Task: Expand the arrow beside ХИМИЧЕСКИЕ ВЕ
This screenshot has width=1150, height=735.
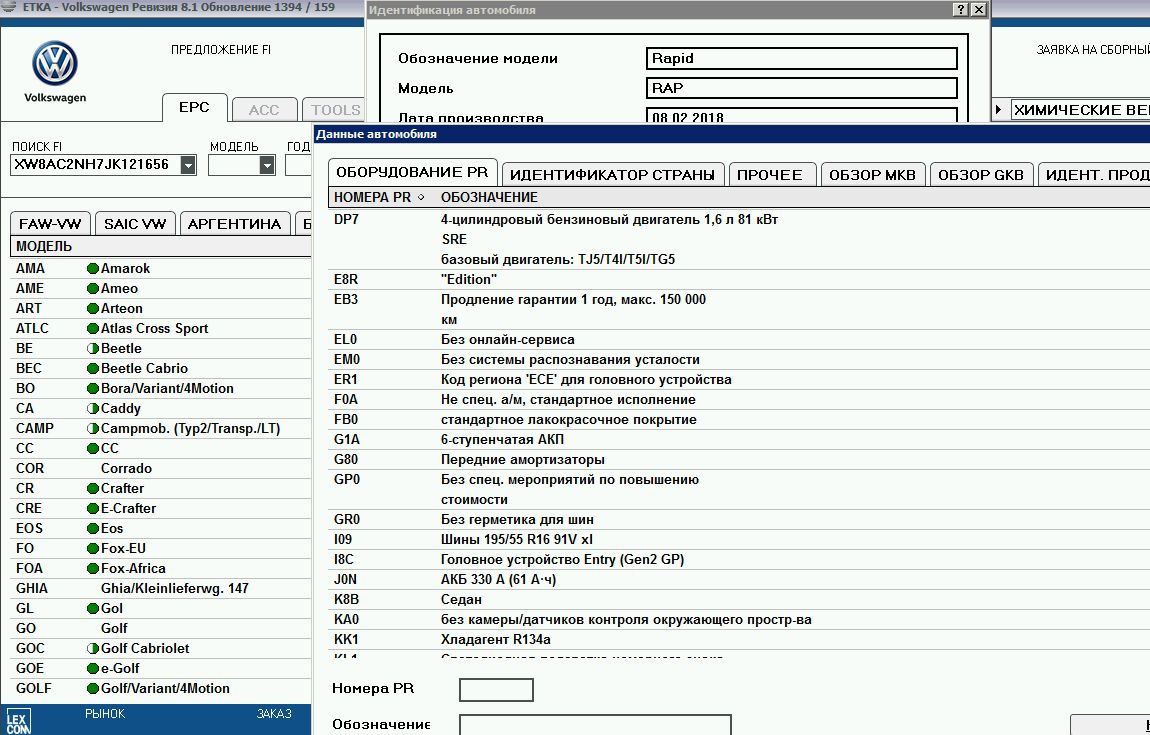Action: (x=998, y=110)
